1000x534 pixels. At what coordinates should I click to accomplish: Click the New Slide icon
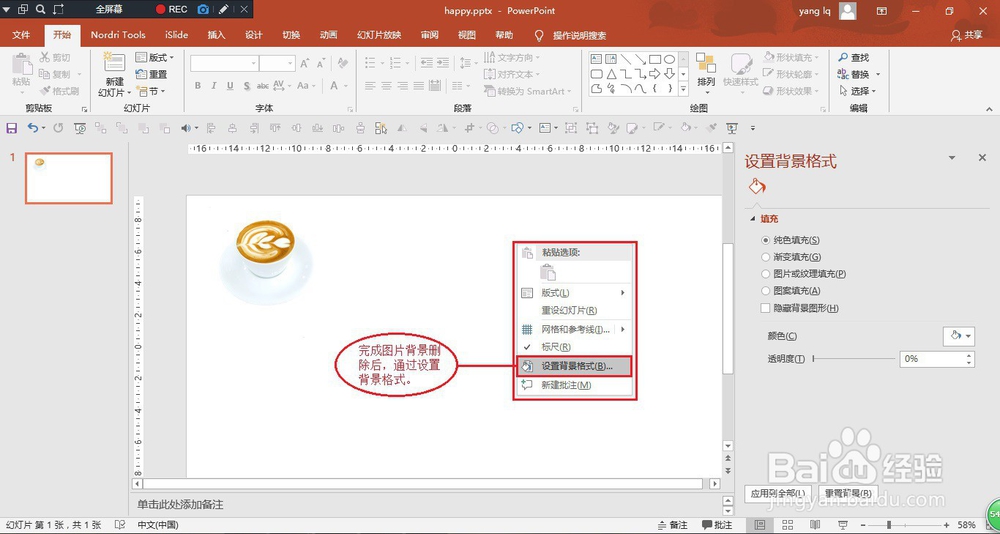(x=114, y=63)
